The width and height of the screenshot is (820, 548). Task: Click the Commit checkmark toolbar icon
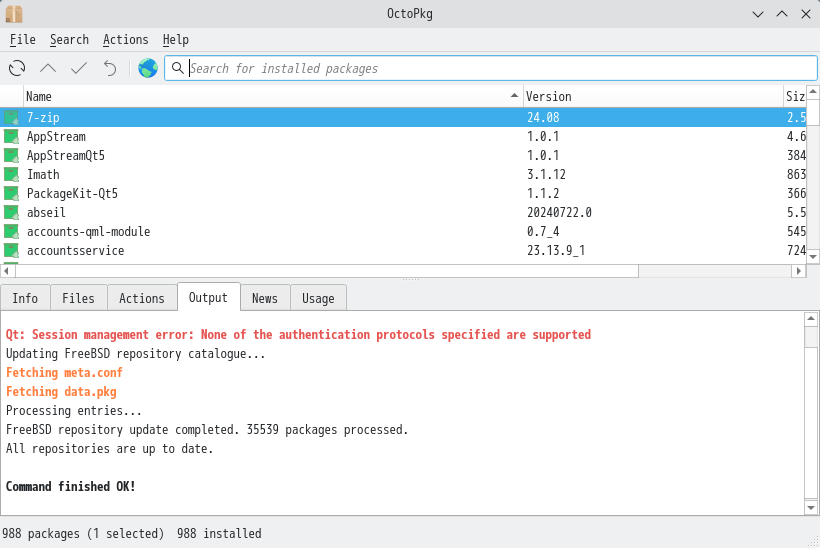[x=79, y=68]
